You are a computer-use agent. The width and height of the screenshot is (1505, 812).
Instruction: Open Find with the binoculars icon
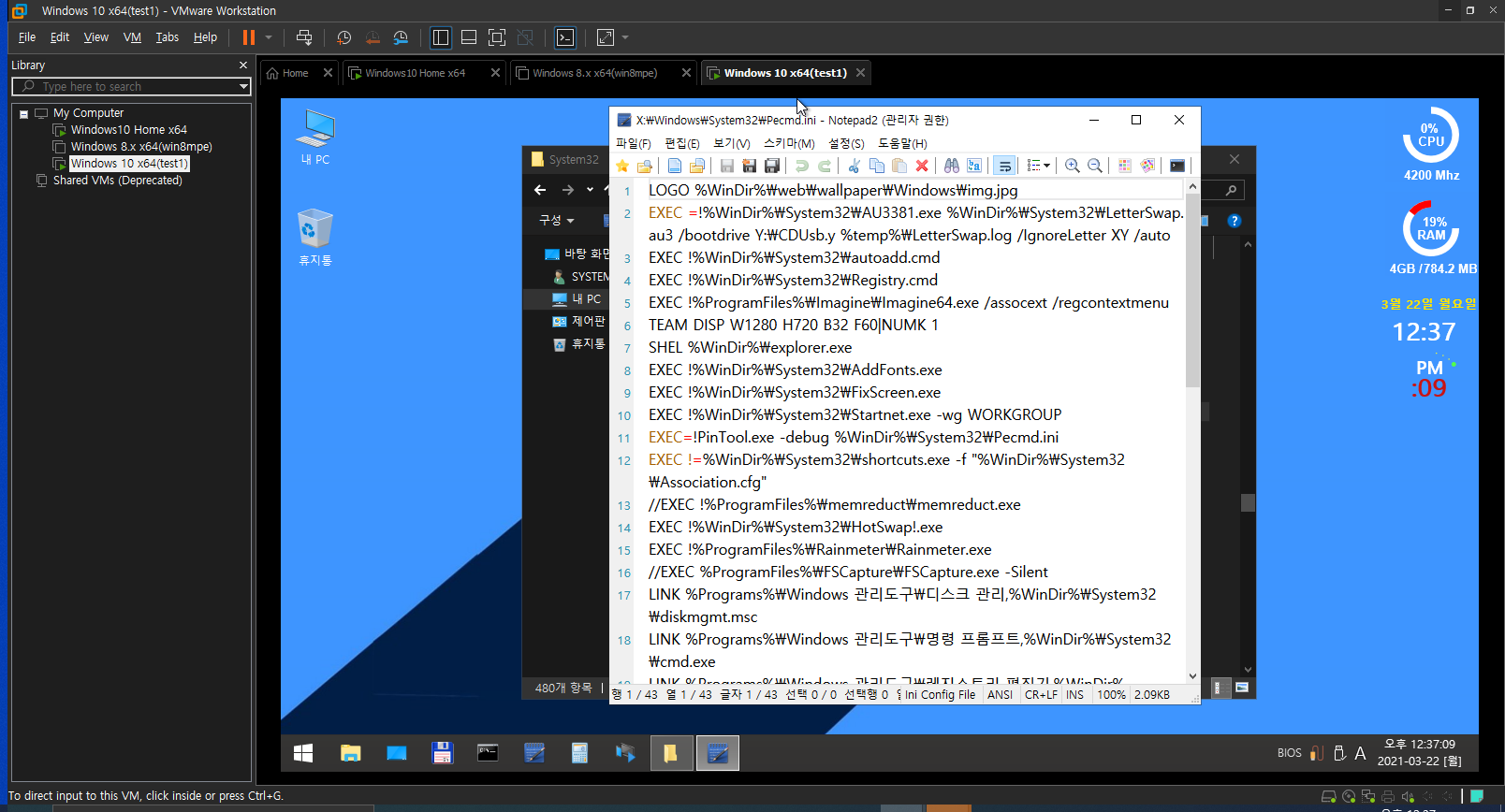point(952,166)
